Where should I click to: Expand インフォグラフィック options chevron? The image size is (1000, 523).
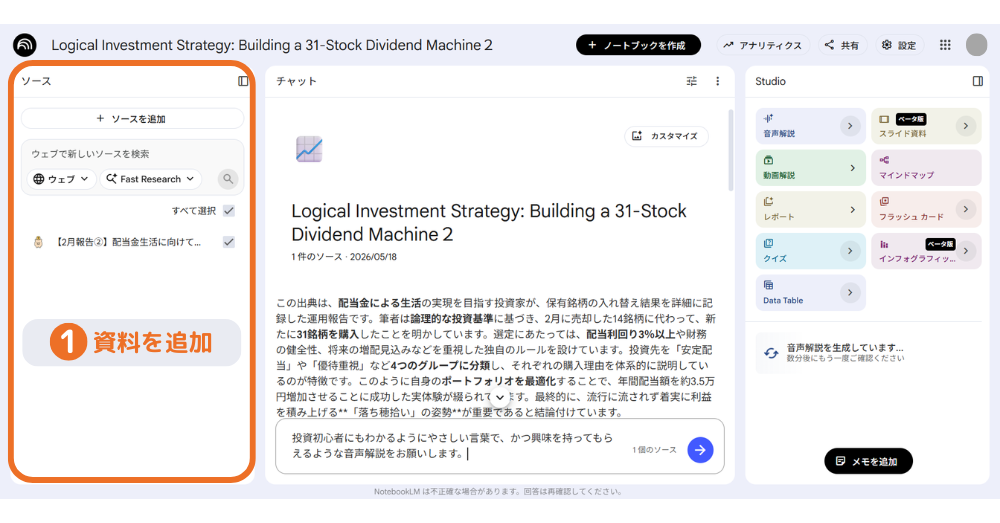coord(966,251)
